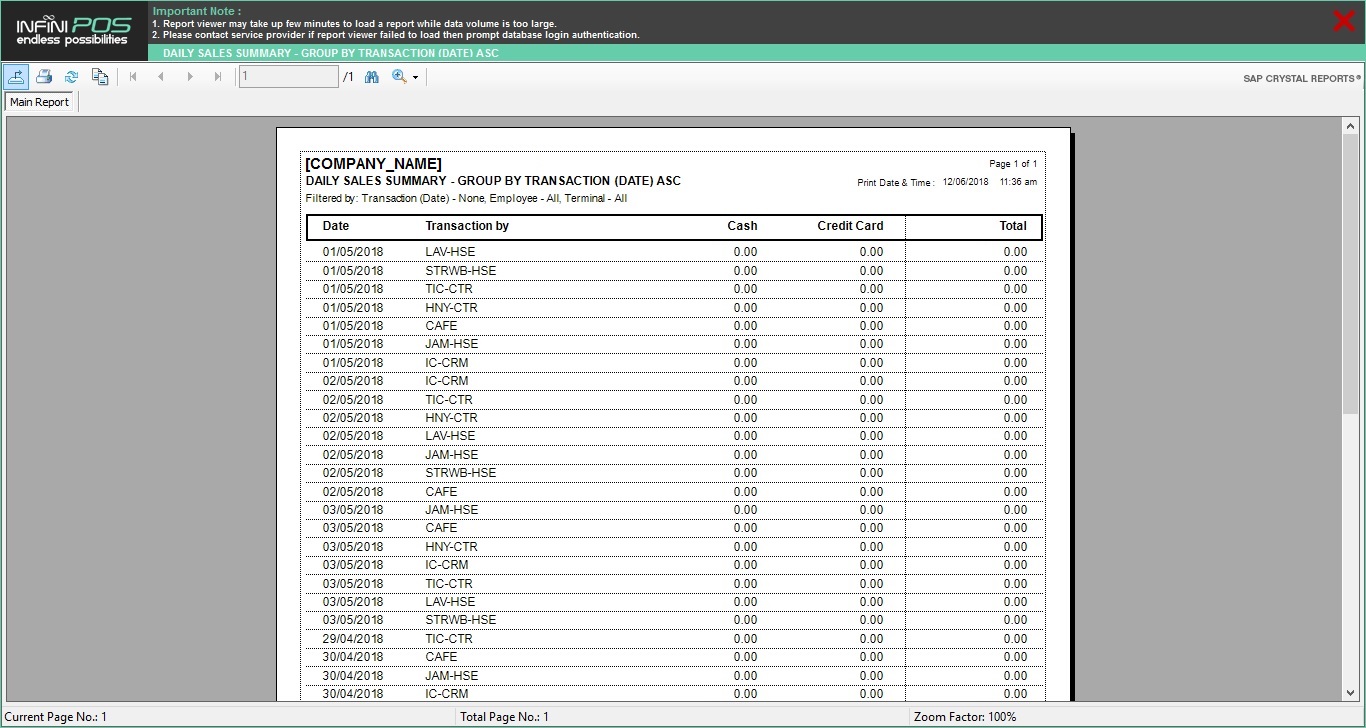The width and height of the screenshot is (1366, 728).
Task: Click the Daily Sales Summary green title bar
Action: pyautogui.click(x=757, y=53)
